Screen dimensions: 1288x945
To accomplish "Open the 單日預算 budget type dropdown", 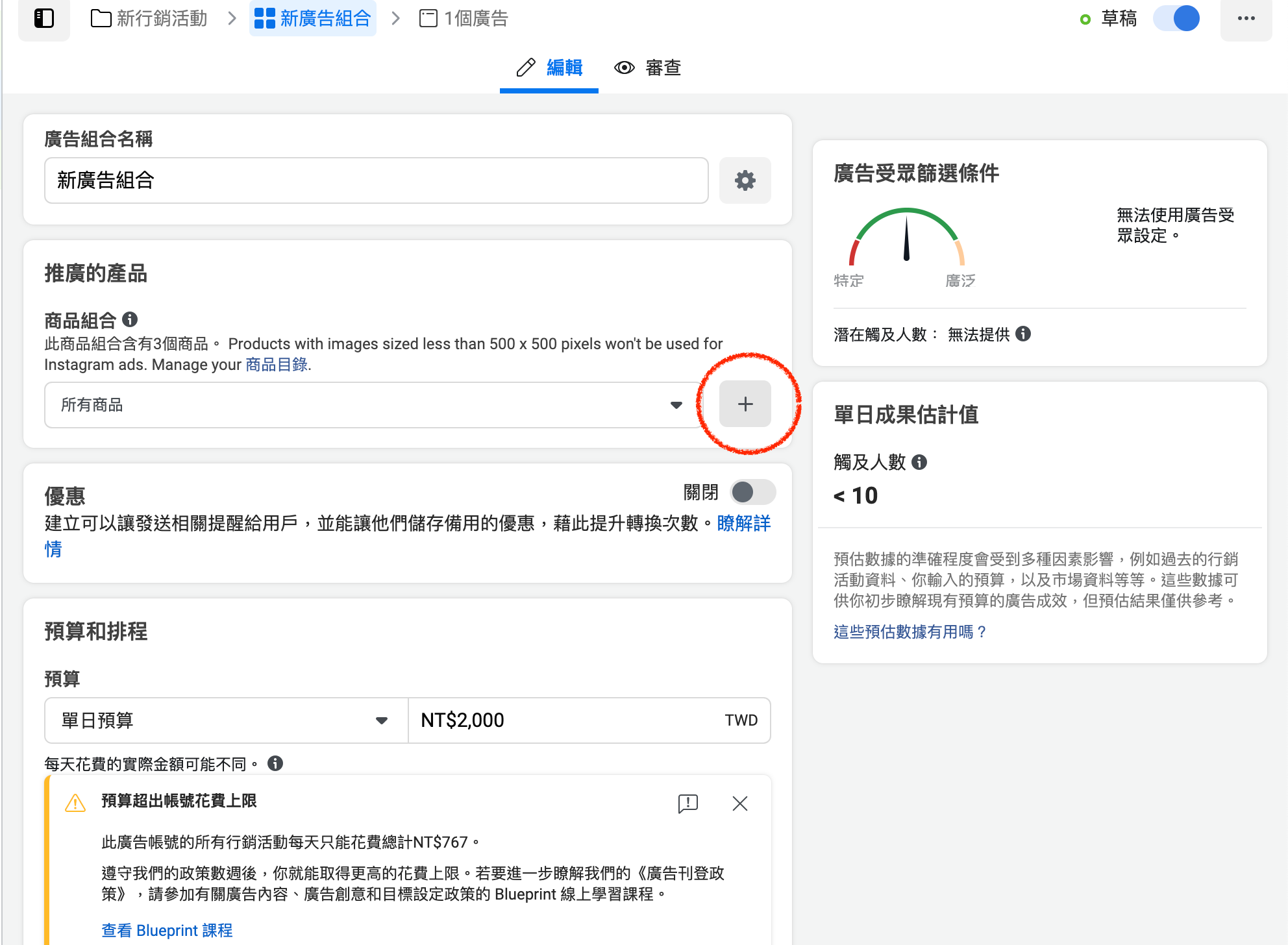I will coord(225,720).
